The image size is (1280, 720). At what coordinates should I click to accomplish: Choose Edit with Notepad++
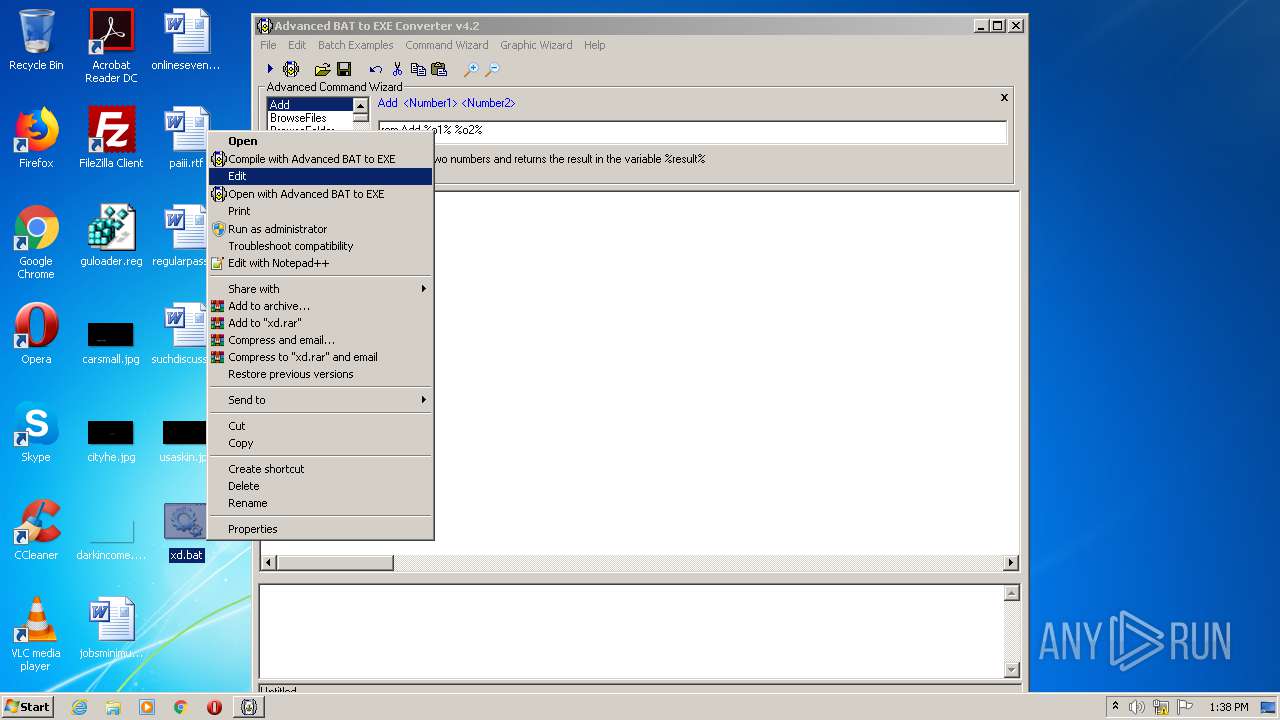[x=320, y=263]
